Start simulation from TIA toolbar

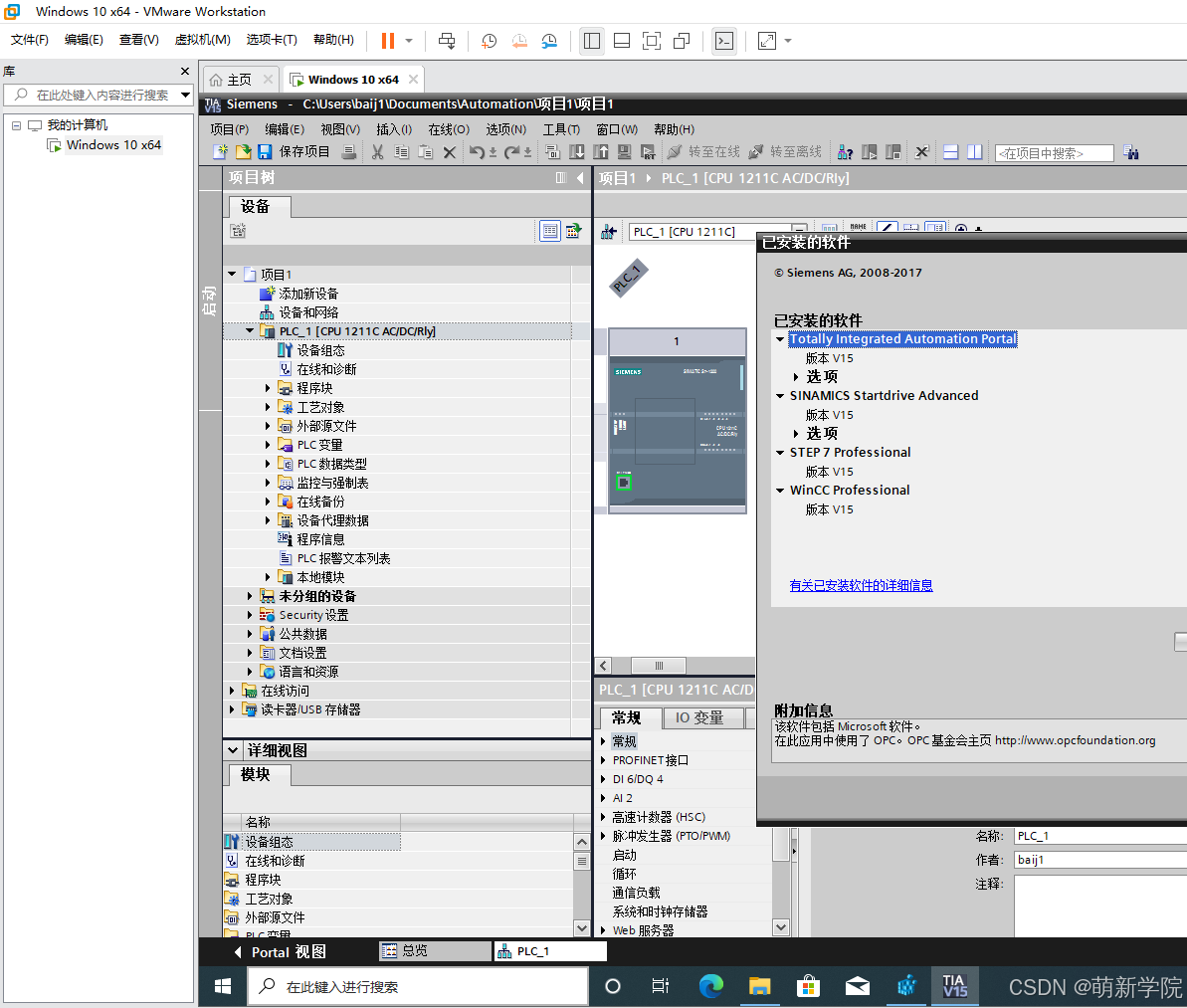625,152
